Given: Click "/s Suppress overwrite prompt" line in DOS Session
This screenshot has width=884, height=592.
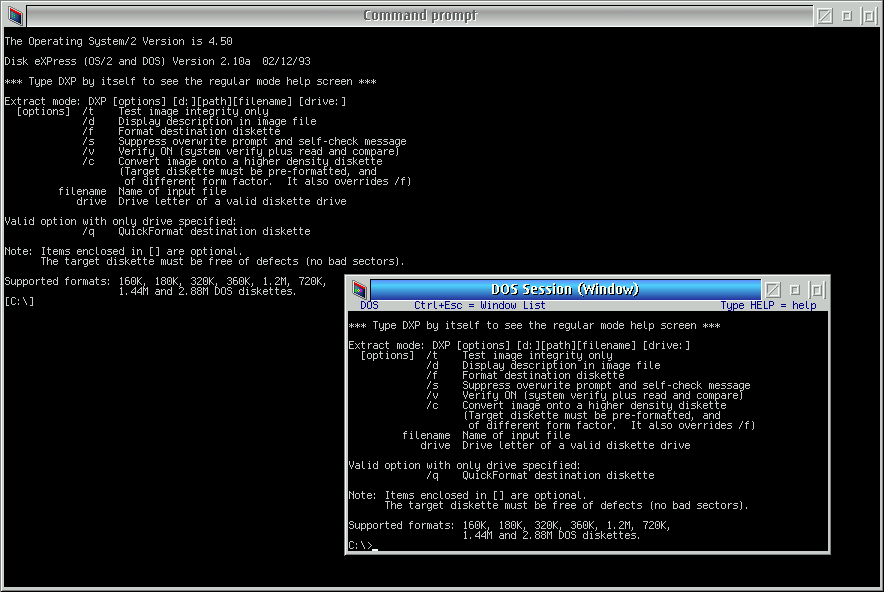Looking at the screenshot, I should pyautogui.click(x=589, y=386).
